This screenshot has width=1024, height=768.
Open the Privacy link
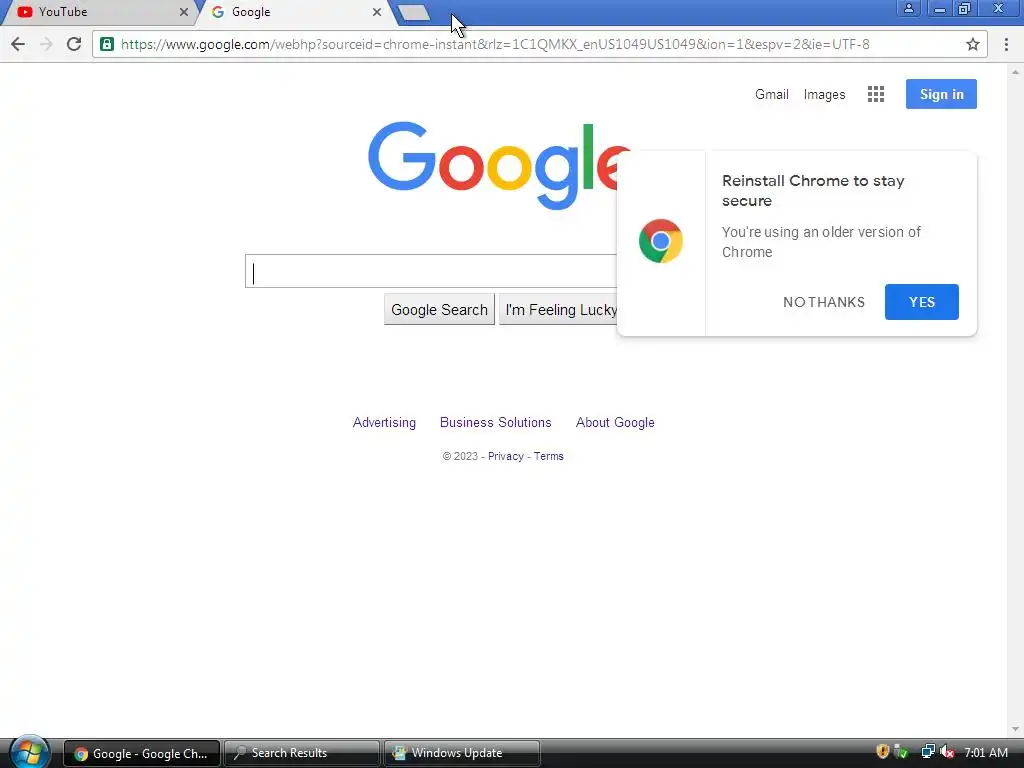pos(505,456)
